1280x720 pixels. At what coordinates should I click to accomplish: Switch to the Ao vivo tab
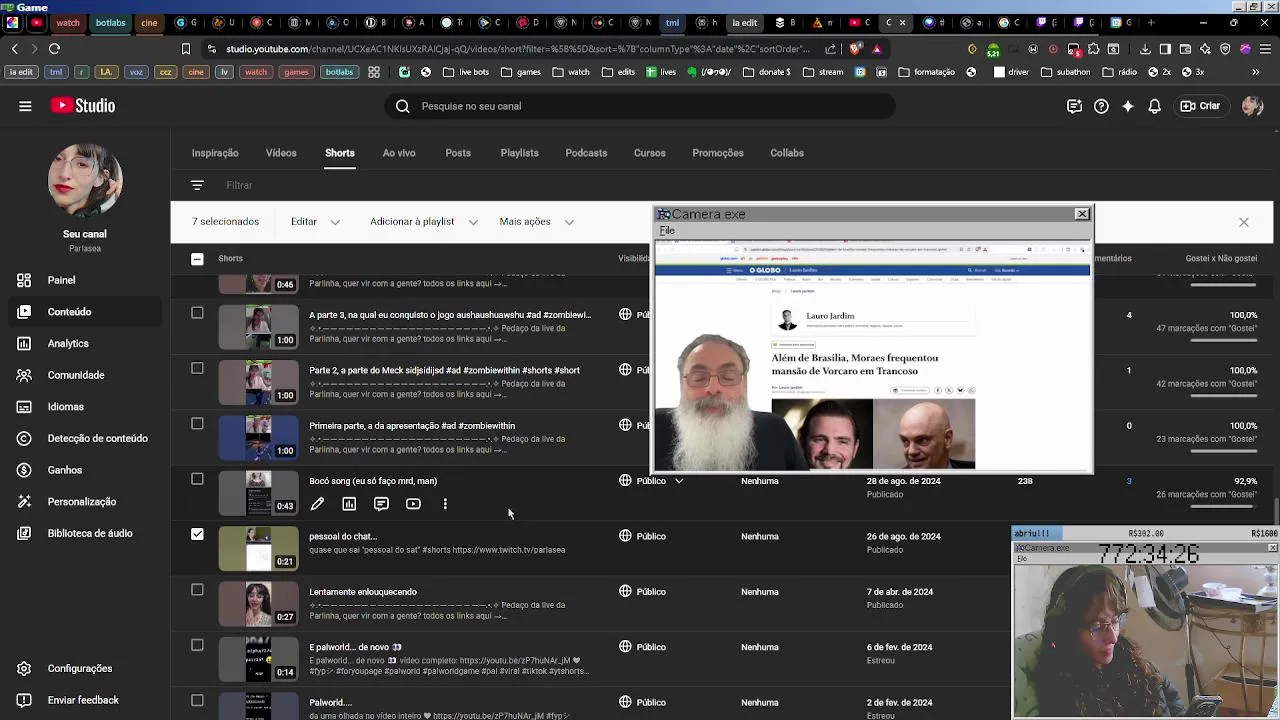coord(399,153)
